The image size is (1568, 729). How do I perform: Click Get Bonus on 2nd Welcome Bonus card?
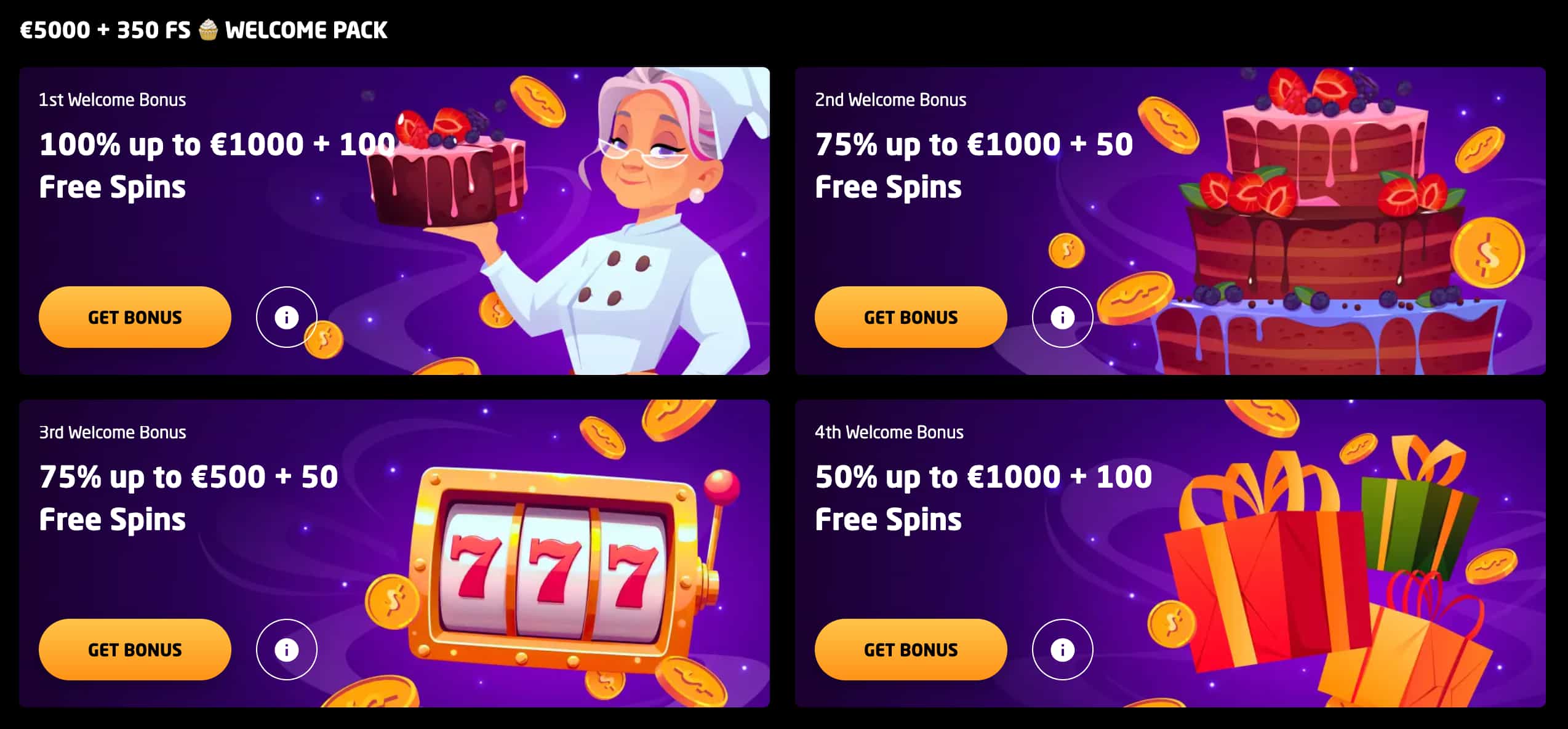pyautogui.click(x=911, y=317)
